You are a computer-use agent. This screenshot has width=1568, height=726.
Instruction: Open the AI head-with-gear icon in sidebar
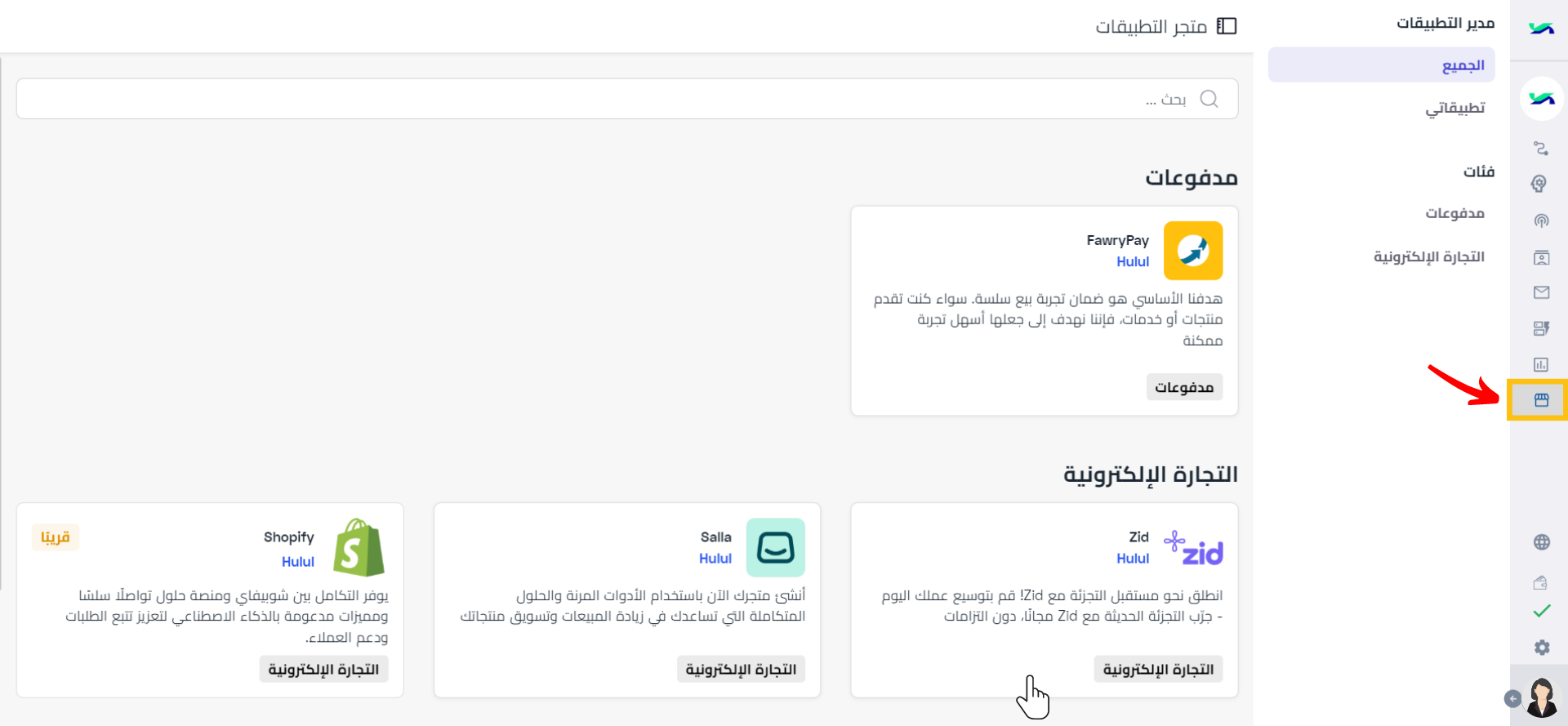click(x=1539, y=184)
